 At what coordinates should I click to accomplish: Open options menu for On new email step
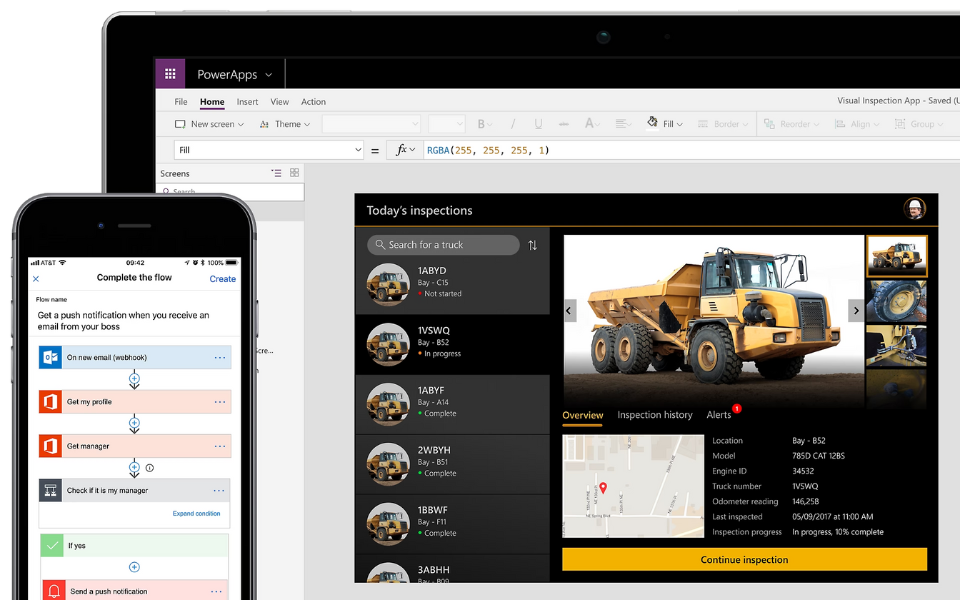220,358
